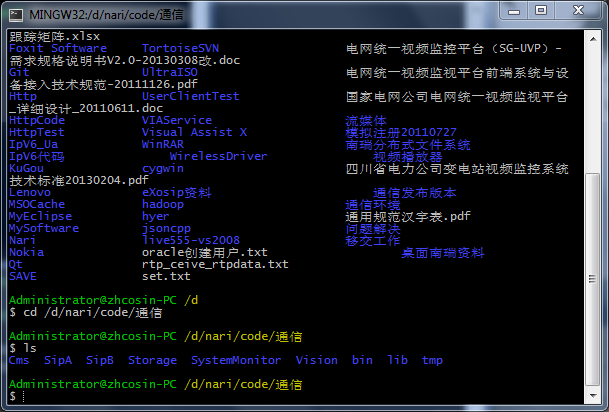Click the '南瑞分布式文件系统' entry
Viewport: 609px width, 412px height.
tap(408, 145)
